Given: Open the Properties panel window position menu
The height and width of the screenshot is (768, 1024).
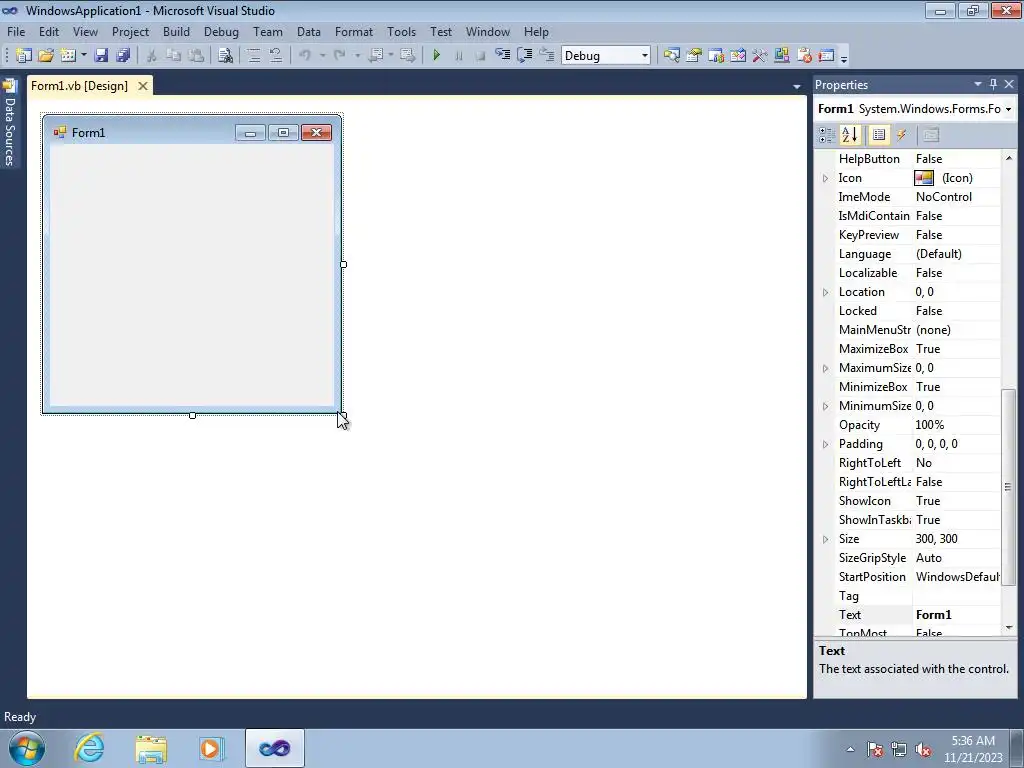Looking at the screenshot, I should 978,84.
